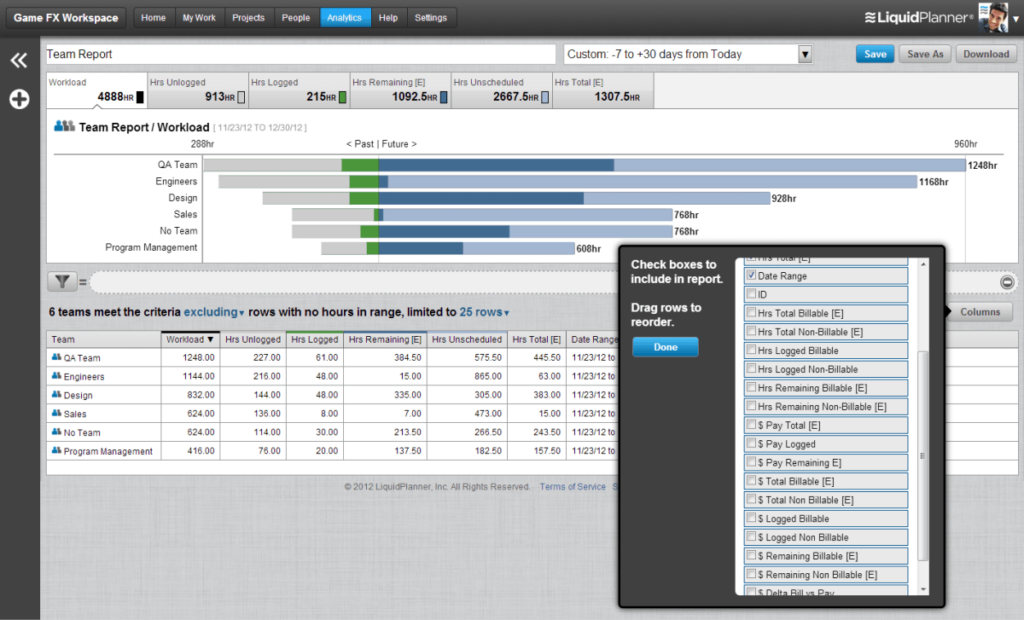Open the Settings menu
The width and height of the screenshot is (1024, 620).
431,18
